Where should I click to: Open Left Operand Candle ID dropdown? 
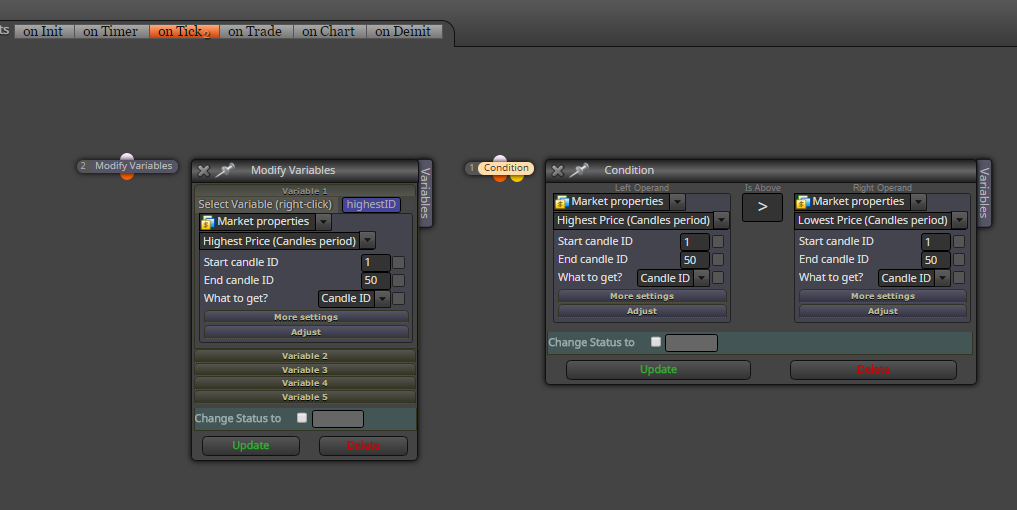tap(702, 278)
